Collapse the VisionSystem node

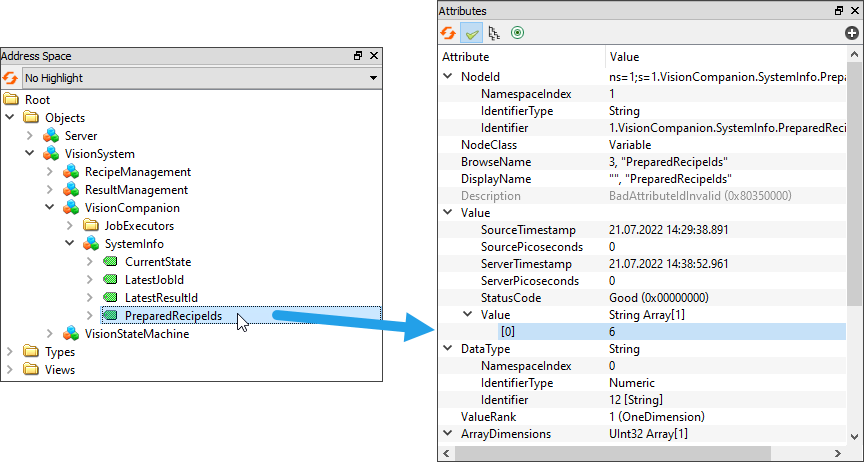[30, 154]
